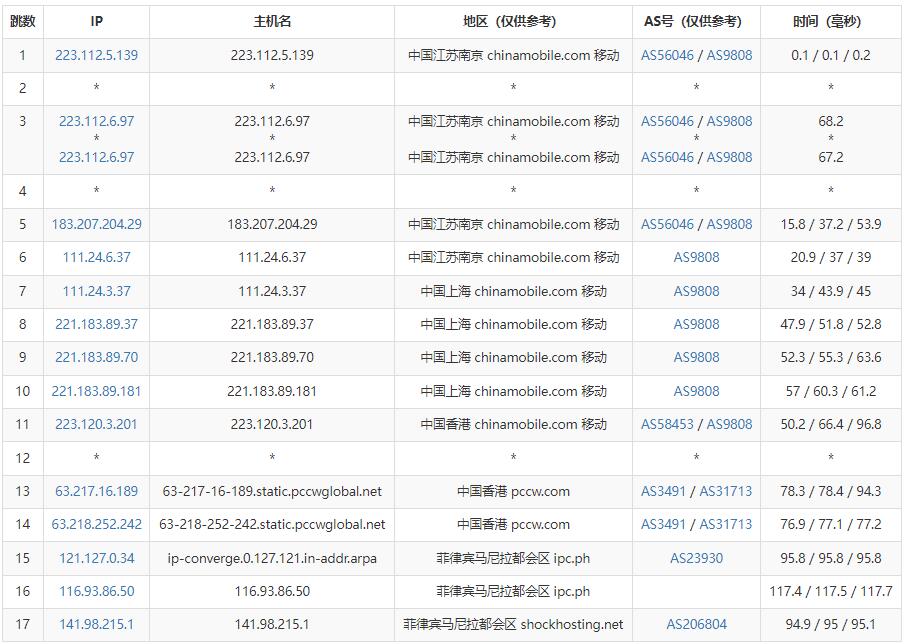Select the 47.9 / 51.8 / 52.8 time value
This screenshot has height=644, width=905.
click(x=831, y=324)
